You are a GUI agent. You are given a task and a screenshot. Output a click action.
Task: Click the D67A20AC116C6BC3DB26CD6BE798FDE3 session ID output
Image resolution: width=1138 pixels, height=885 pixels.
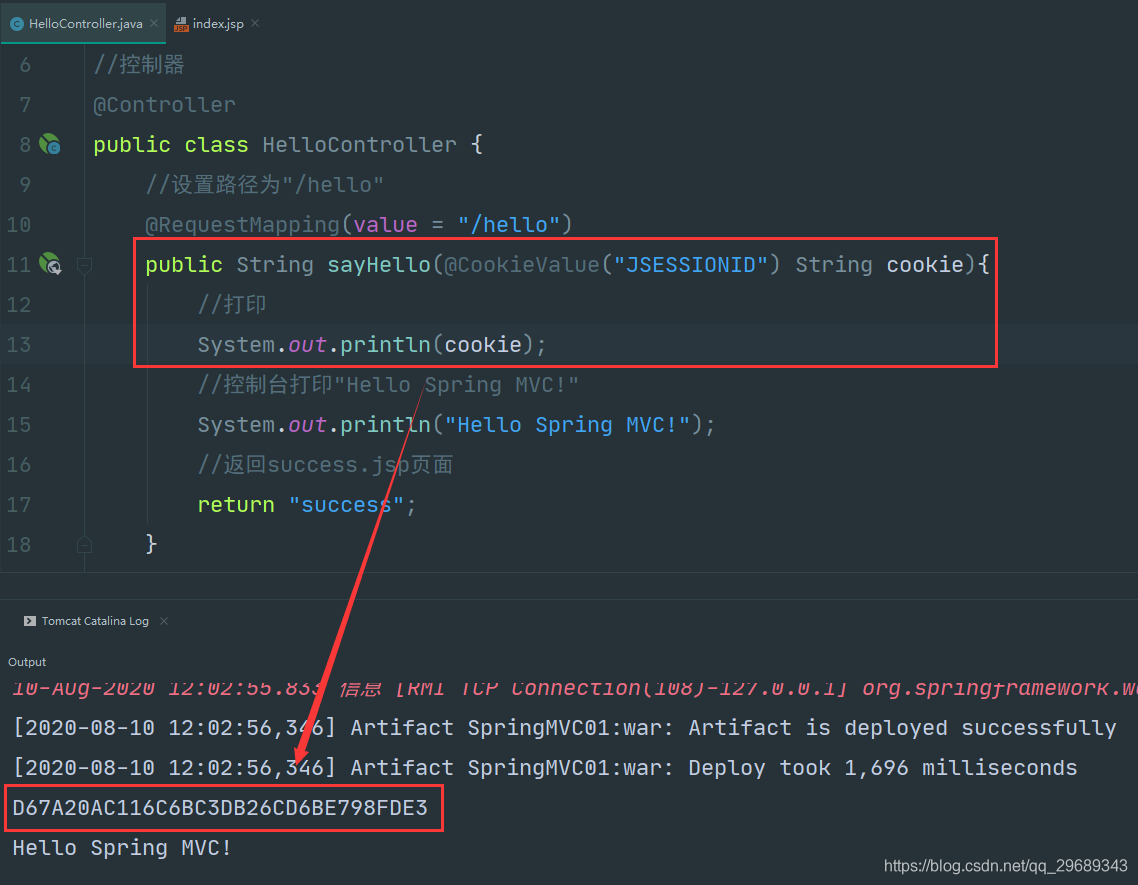(x=220, y=807)
